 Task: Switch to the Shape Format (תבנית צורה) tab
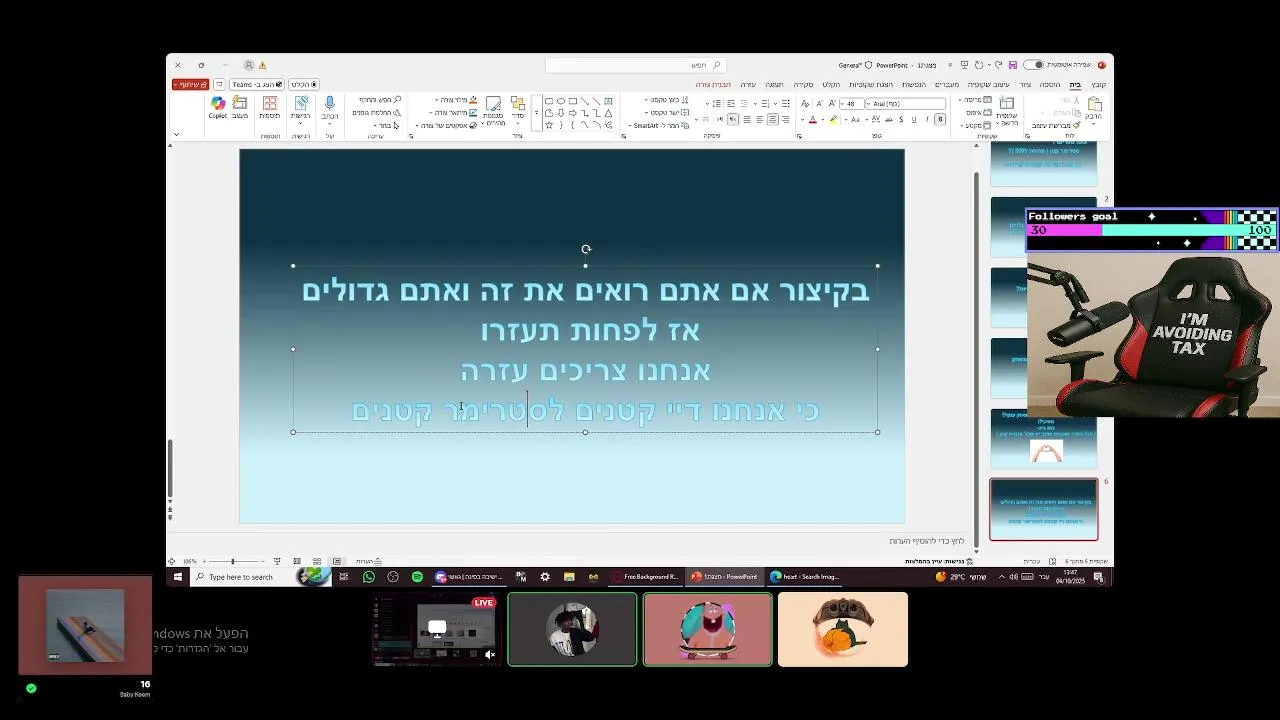pos(713,84)
